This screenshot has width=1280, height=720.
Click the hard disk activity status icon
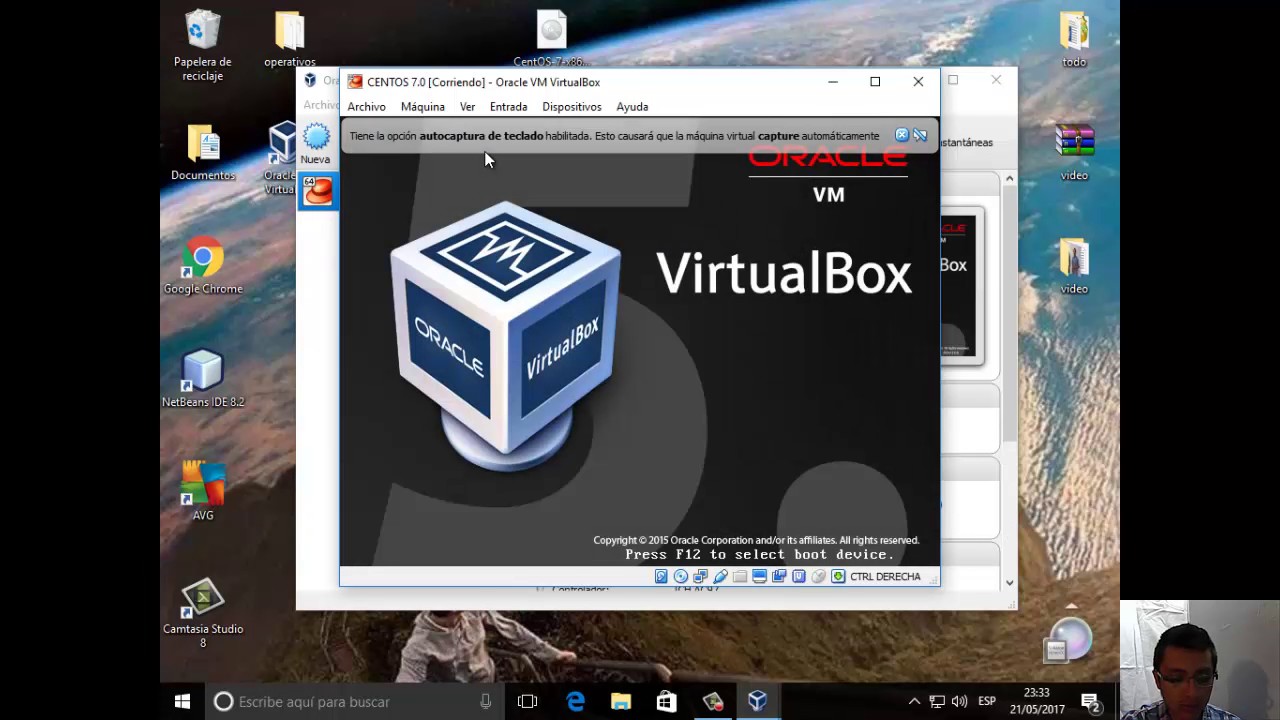pos(661,576)
